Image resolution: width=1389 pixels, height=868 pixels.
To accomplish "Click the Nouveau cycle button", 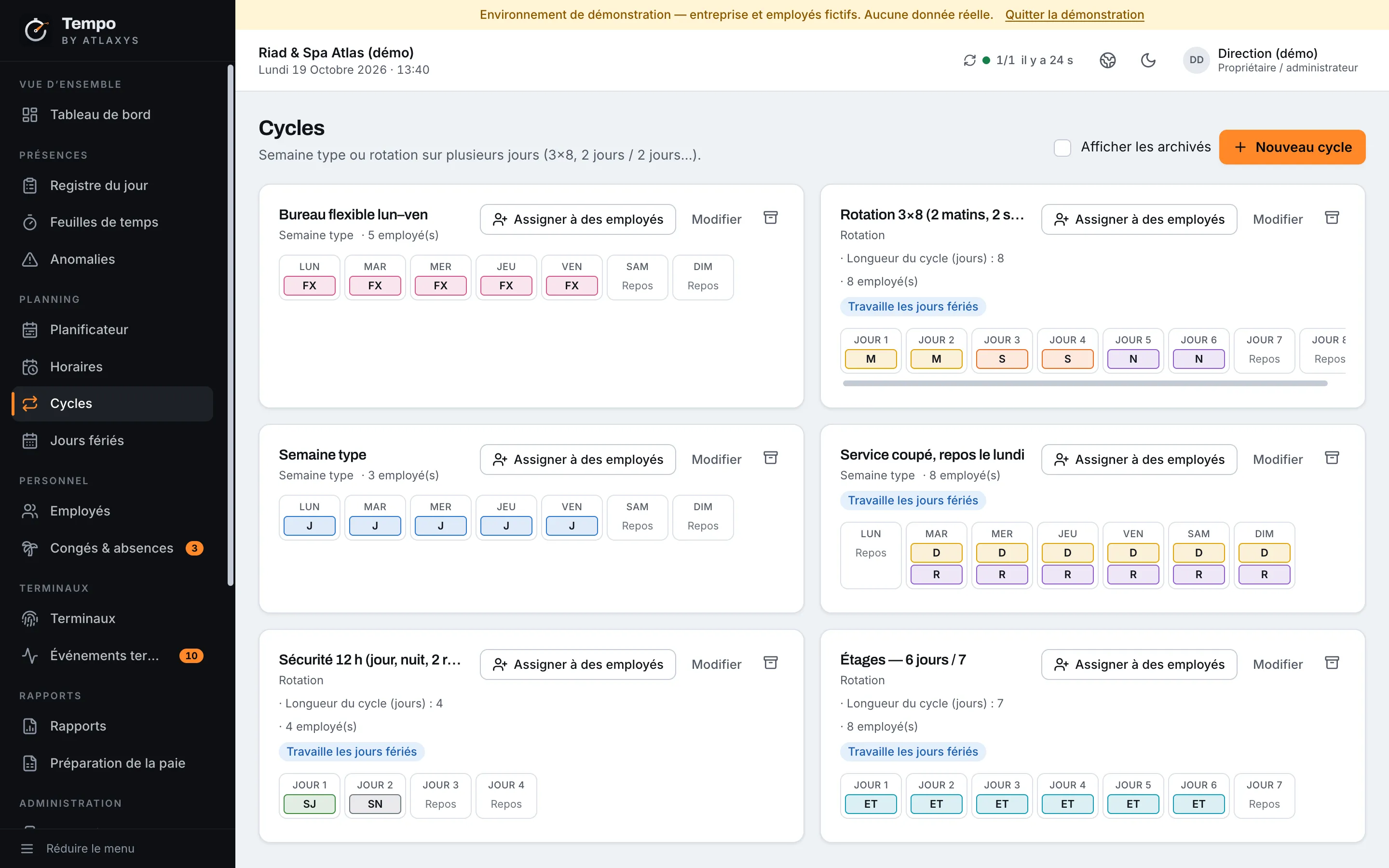I will tap(1292, 147).
